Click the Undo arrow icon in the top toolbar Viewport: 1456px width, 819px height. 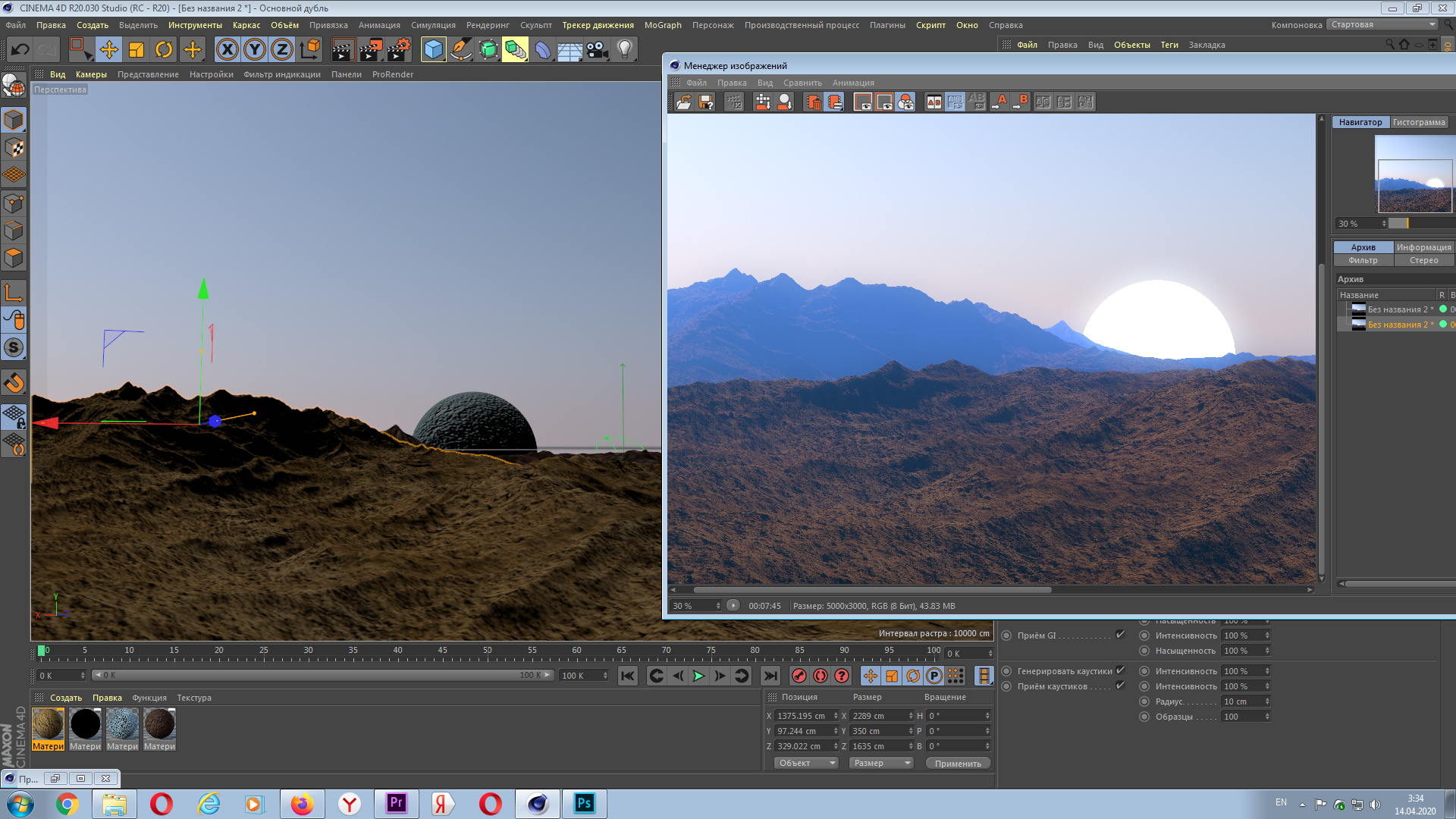pyautogui.click(x=20, y=50)
